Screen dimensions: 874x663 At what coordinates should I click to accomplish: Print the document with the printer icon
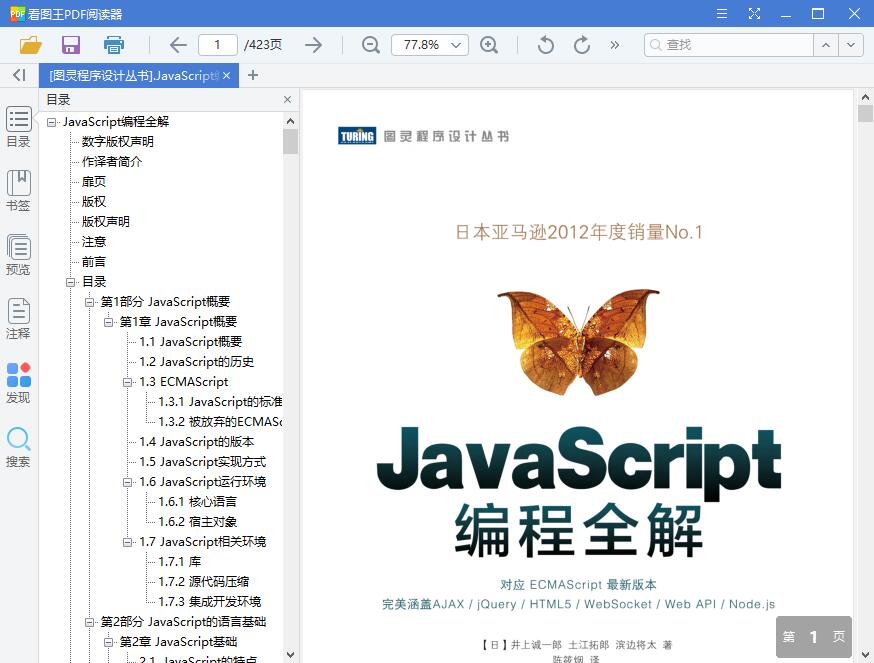coord(114,45)
